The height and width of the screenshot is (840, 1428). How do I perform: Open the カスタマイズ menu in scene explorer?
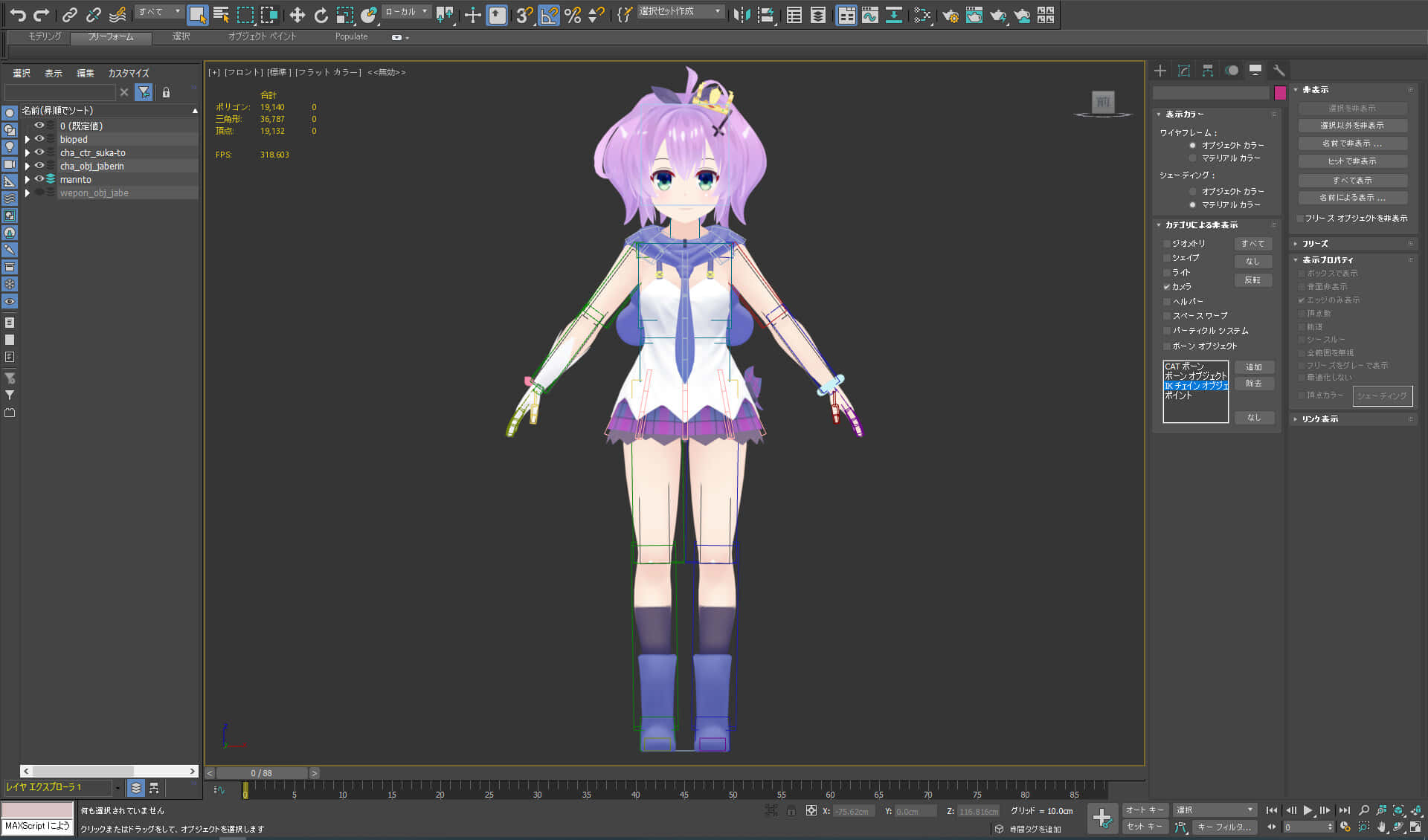pyautogui.click(x=129, y=73)
